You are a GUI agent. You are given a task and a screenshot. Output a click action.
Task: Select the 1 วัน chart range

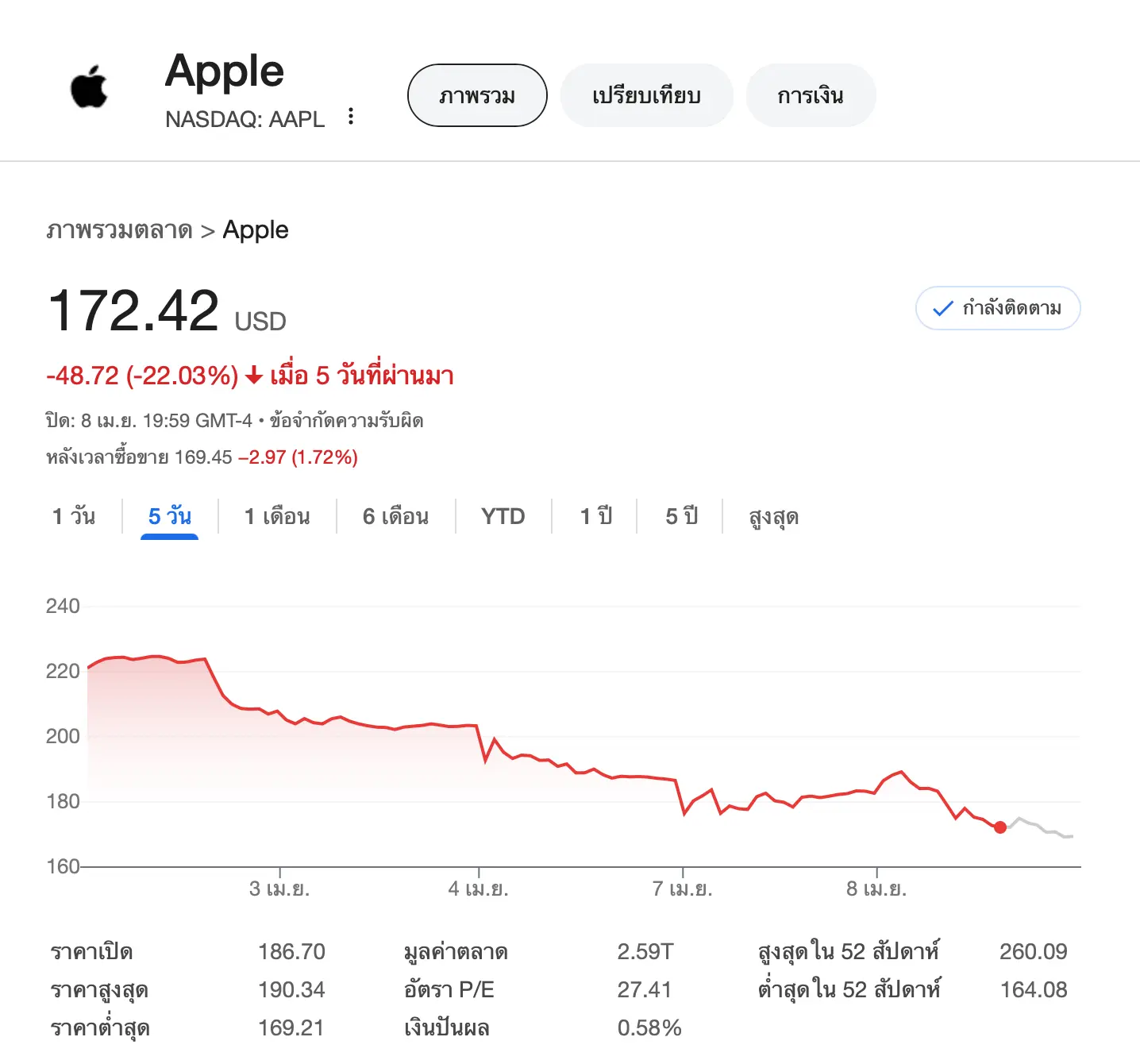[74, 517]
